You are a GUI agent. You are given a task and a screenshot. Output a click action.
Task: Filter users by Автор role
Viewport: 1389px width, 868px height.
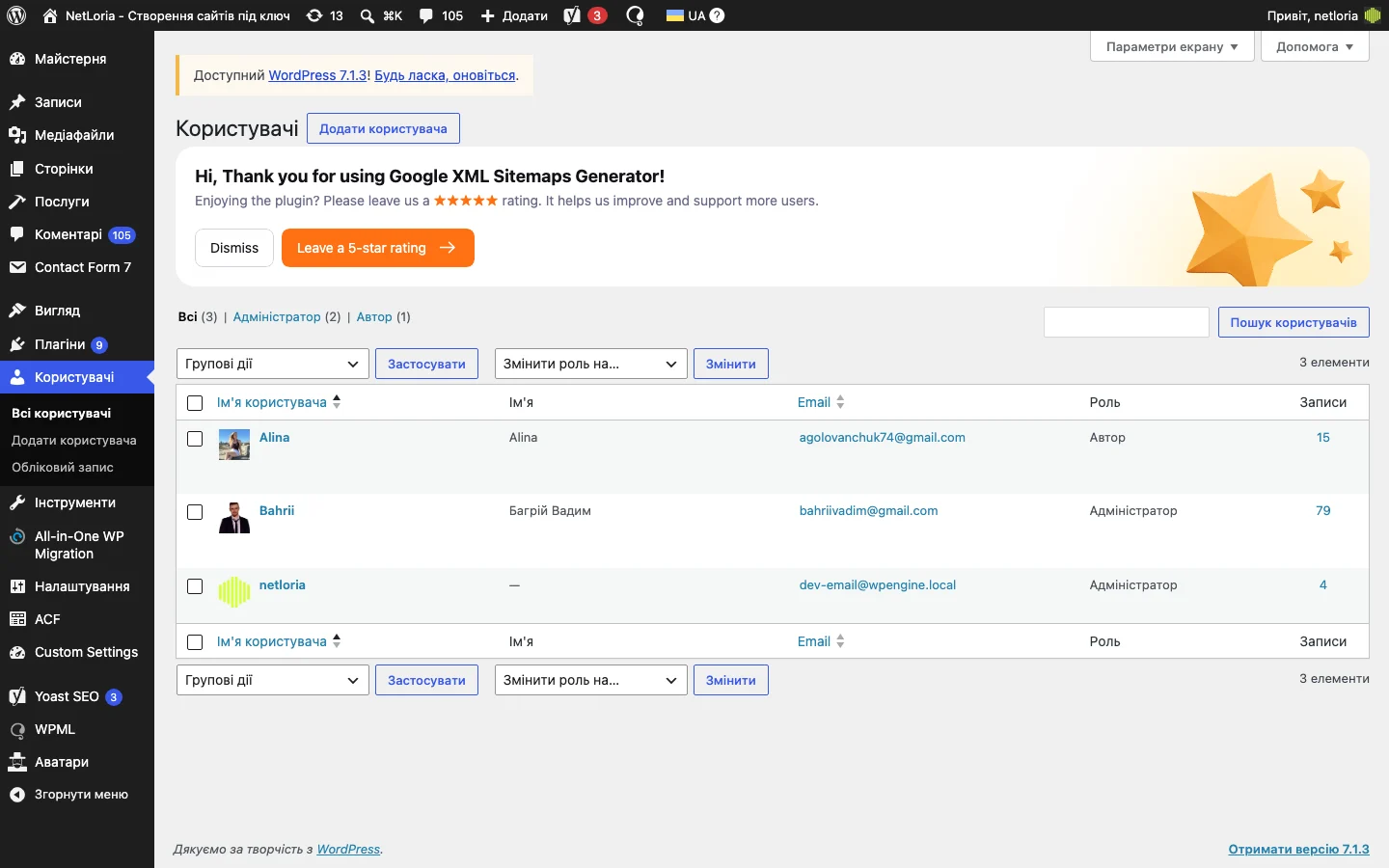point(374,316)
